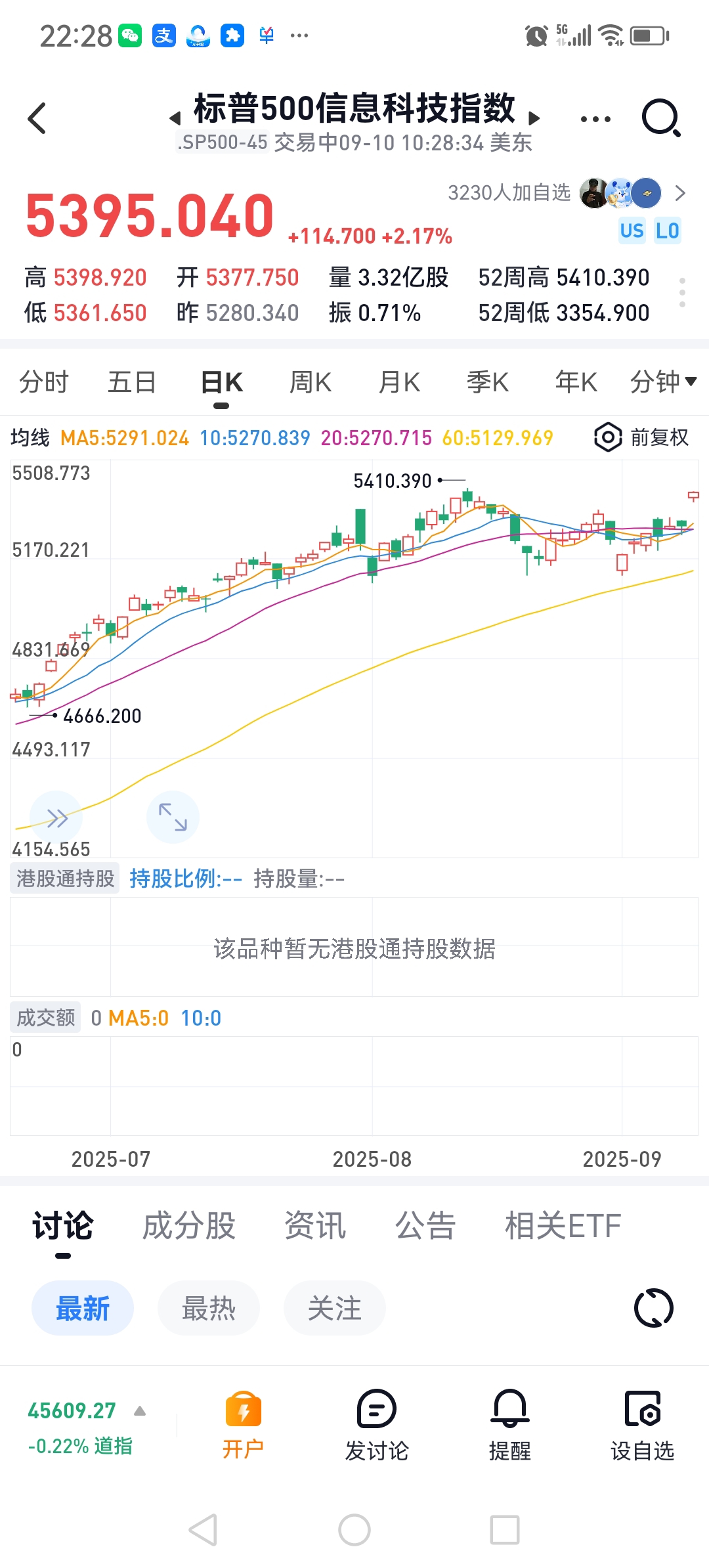The height and width of the screenshot is (1568, 709).
Task: Tap the 60:5129.969 moving average value
Action: click(x=498, y=438)
